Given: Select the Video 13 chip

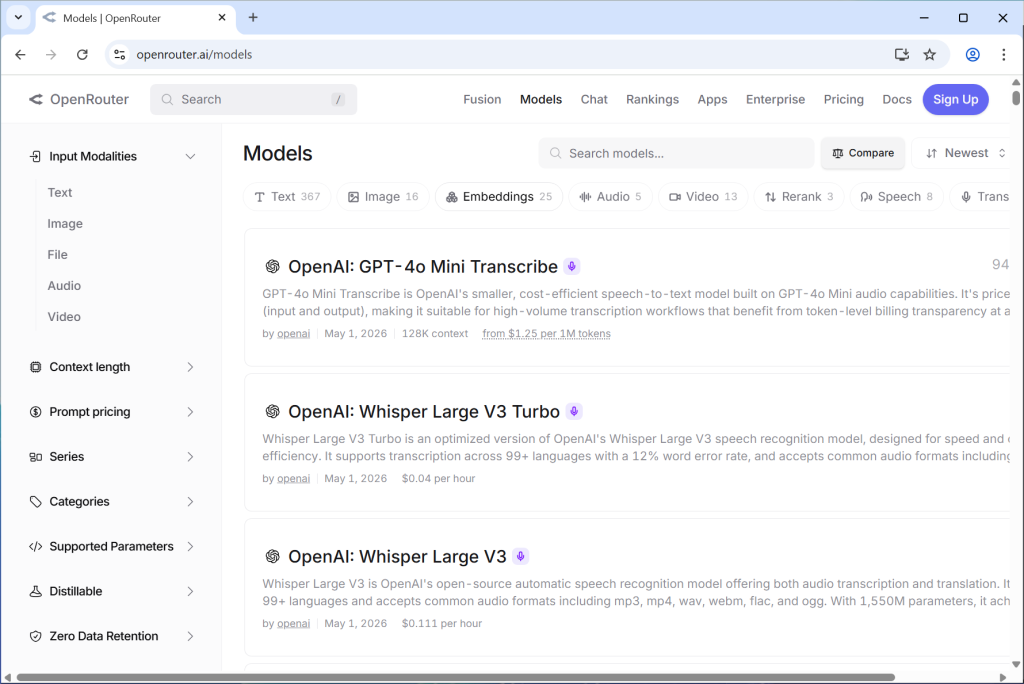Looking at the screenshot, I should pyautogui.click(x=703, y=197).
